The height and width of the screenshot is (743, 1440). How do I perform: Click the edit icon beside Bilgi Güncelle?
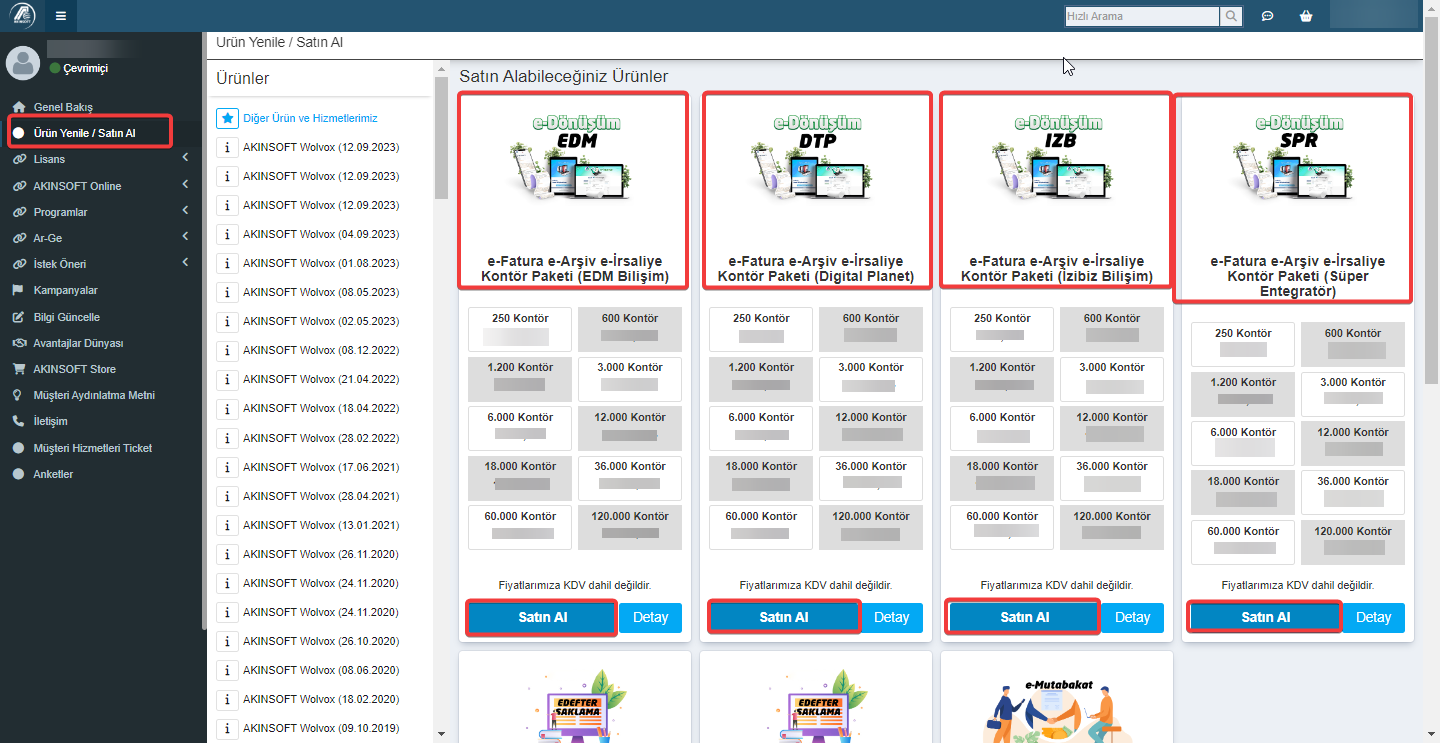[19, 317]
